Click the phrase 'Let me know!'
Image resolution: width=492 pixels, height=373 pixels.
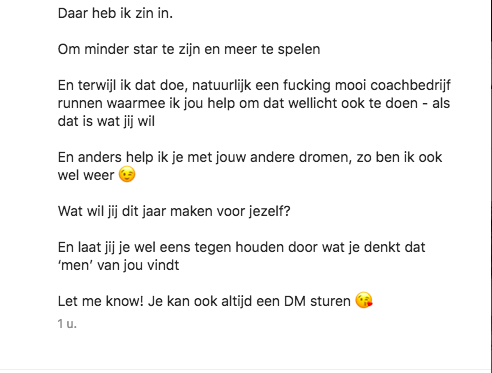(101, 301)
